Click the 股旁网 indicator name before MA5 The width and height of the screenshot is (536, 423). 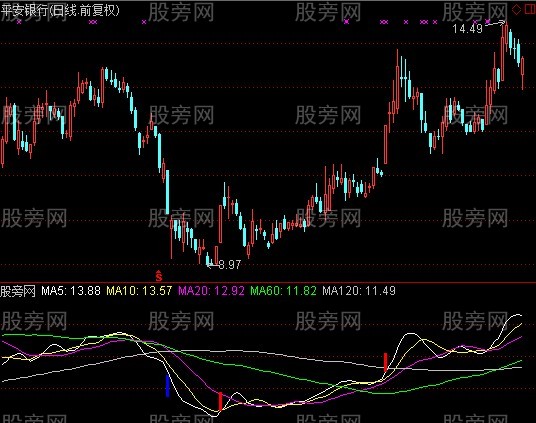coord(18,291)
